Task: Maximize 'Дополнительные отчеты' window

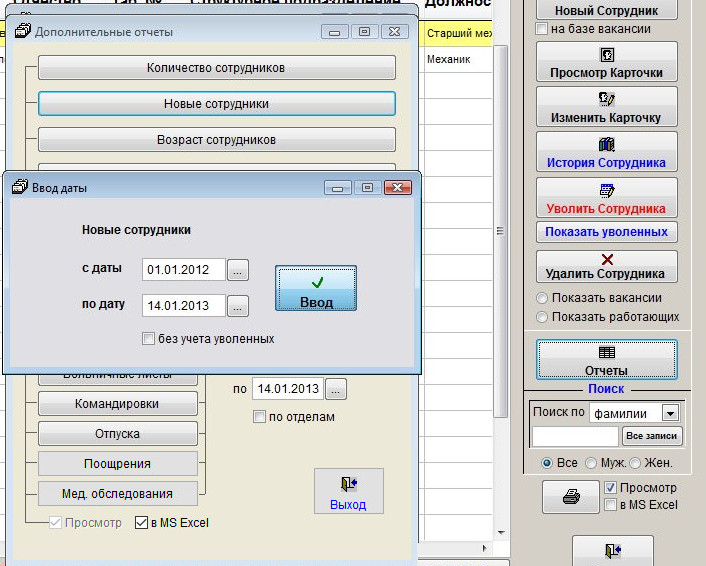Action: (x=365, y=32)
